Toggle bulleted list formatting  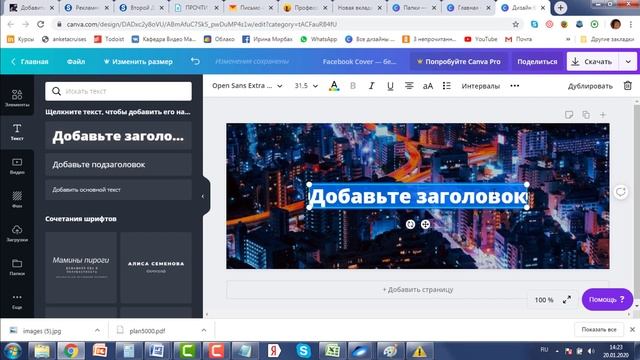(x=447, y=86)
